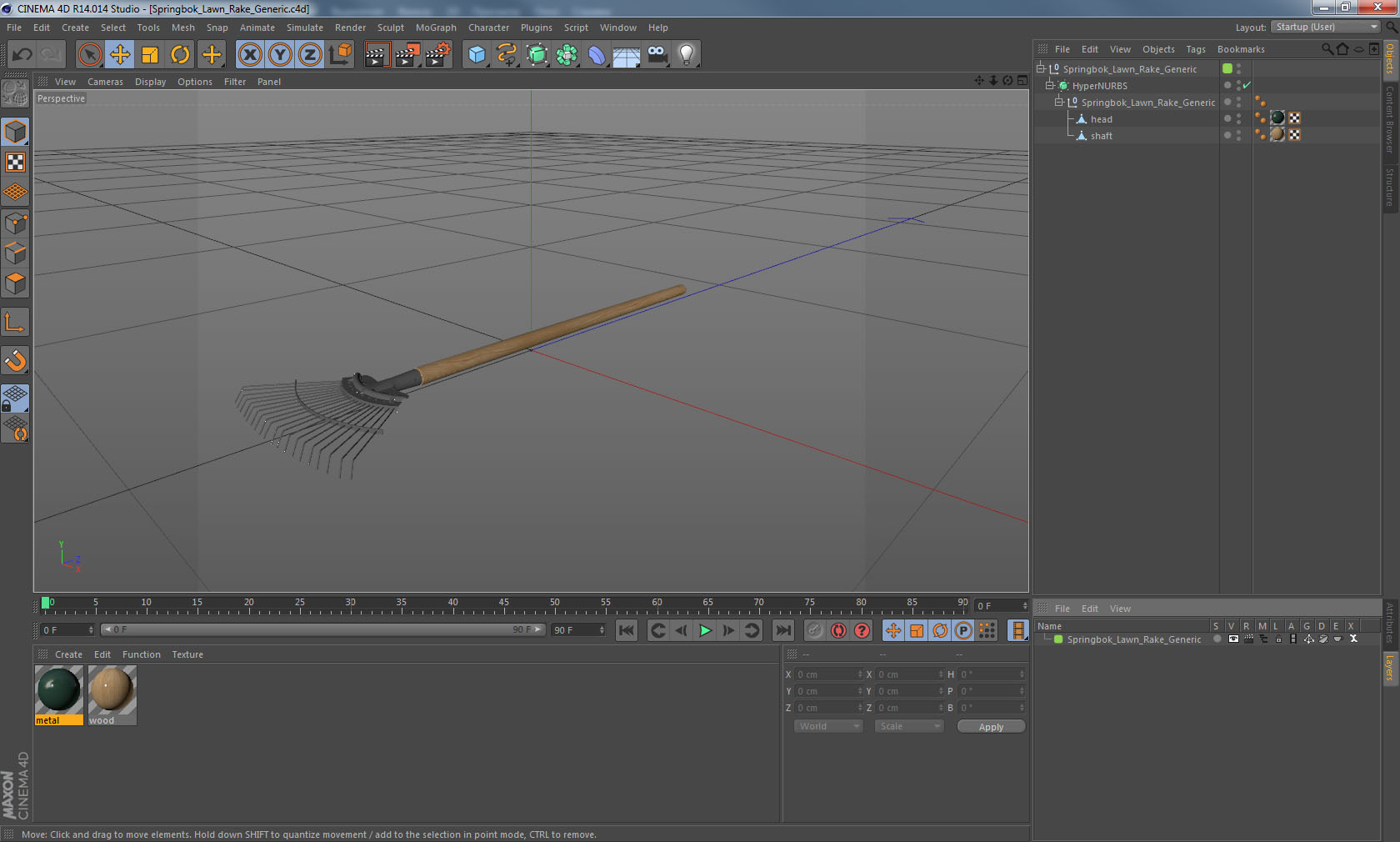Add a light object with bulb icon
The width and height of the screenshot is (1400, 842).
[x=686, y=55]
